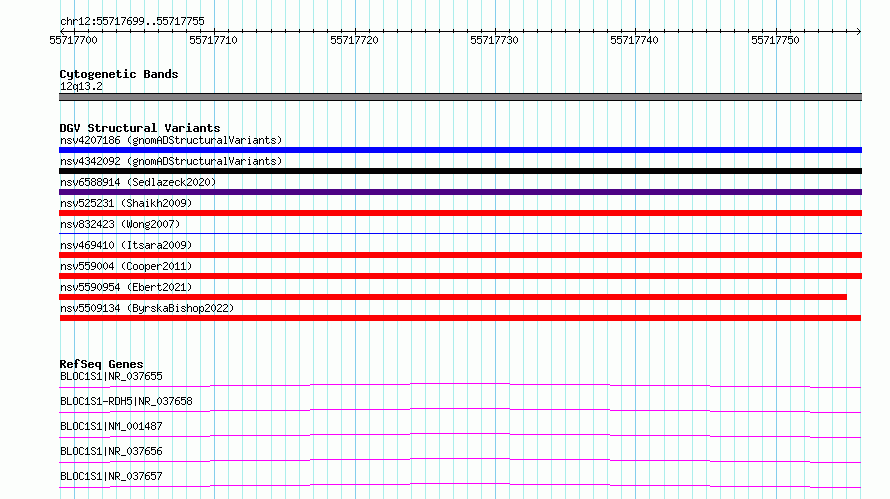Click ruler tick label 55717730
890x499 pixels.
click(494, 40)
